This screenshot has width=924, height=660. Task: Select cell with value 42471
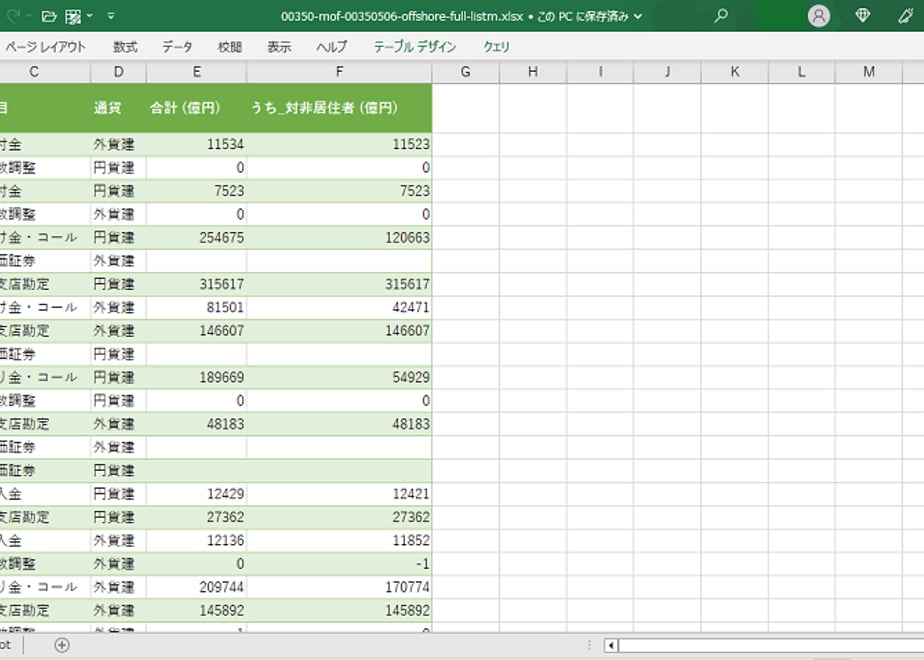pos(339,308)
